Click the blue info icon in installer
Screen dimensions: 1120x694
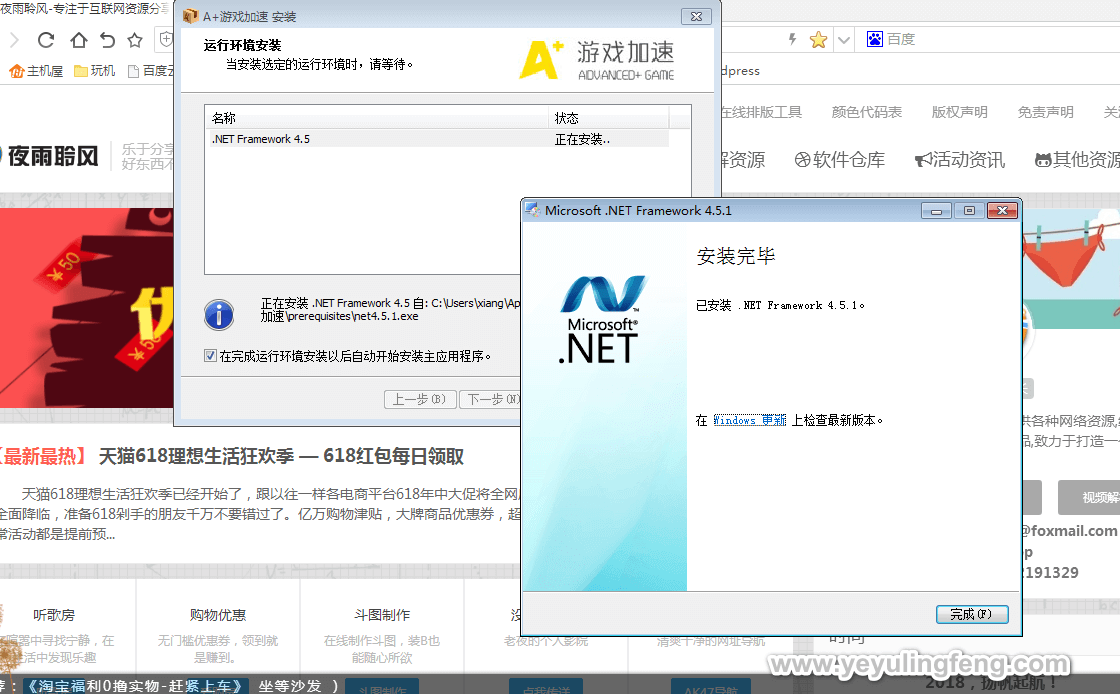[x=219, y=314]
